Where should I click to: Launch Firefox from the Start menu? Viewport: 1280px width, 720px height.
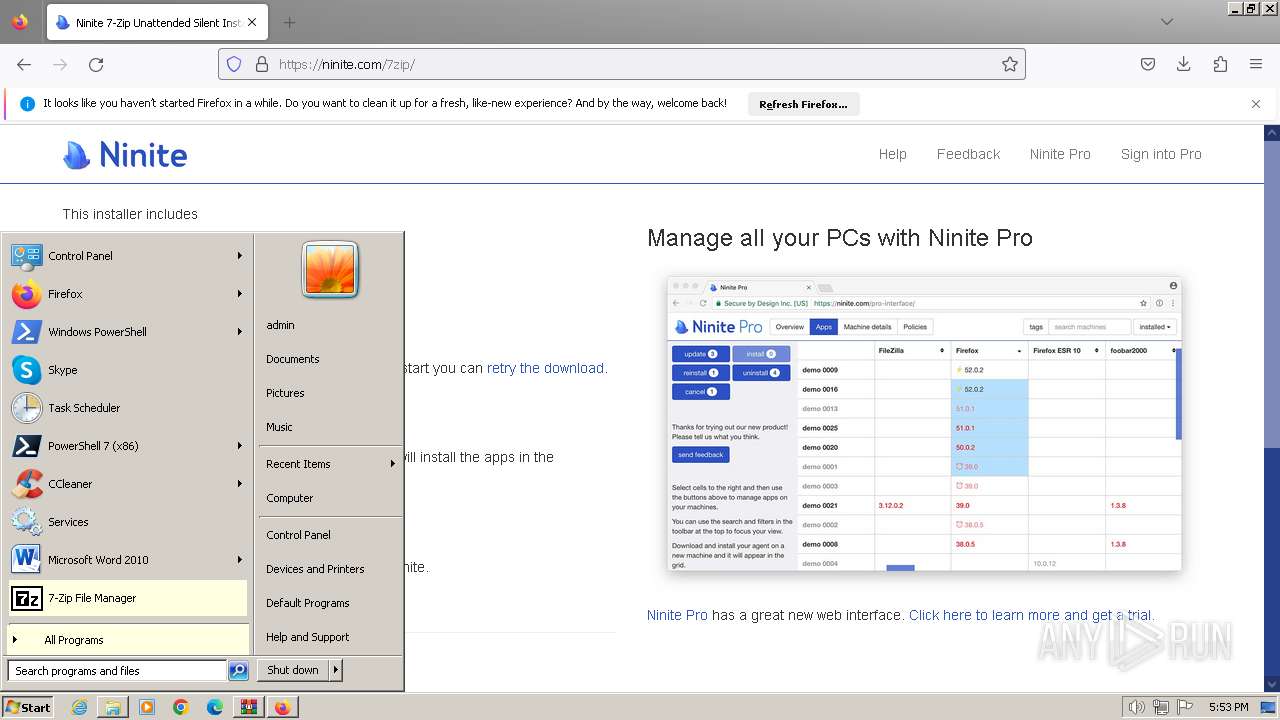pyautogui.click(x=128, y=294)
